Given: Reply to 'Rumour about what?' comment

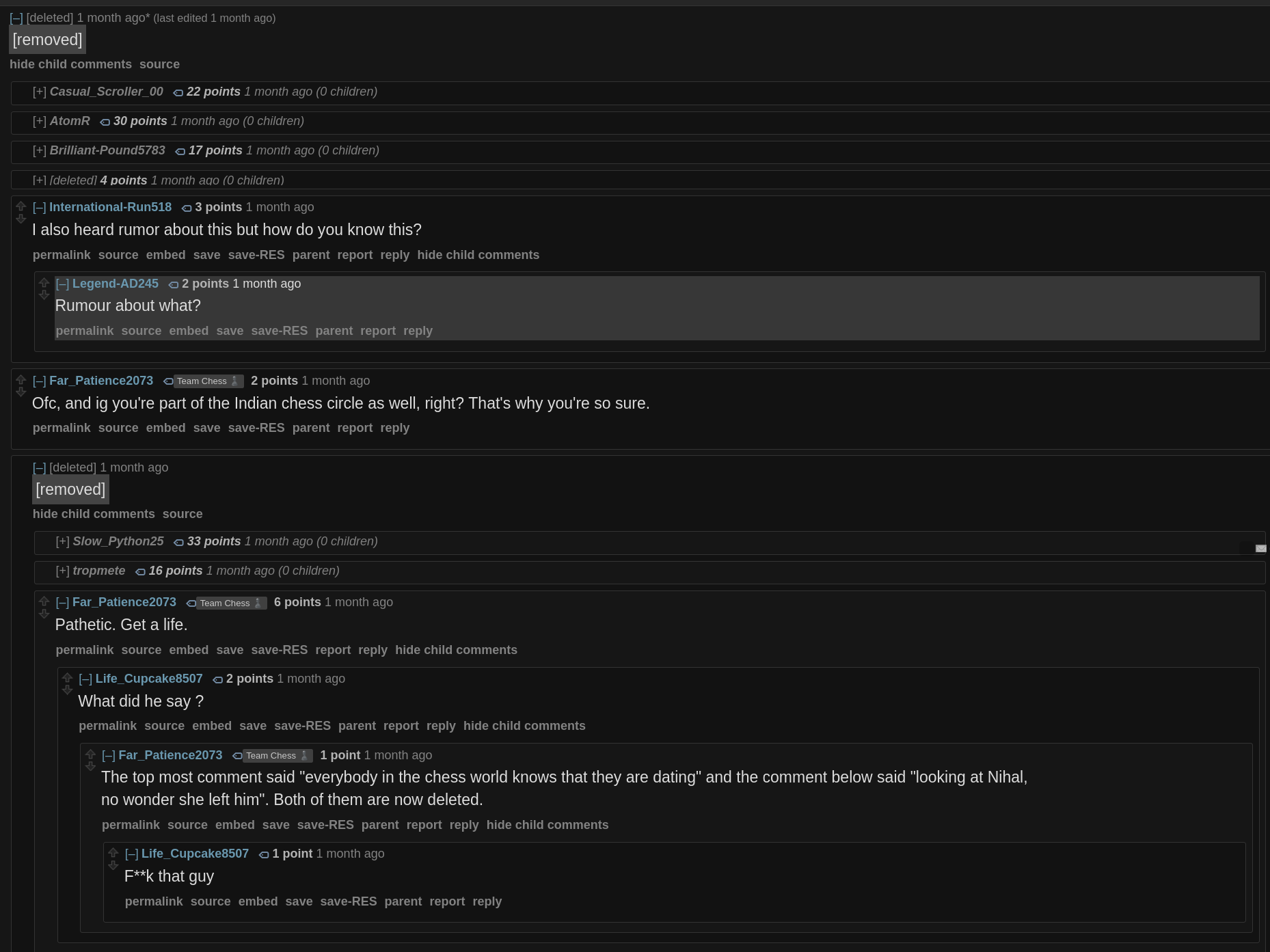Looking at the screenshot, I should point(418,331).
